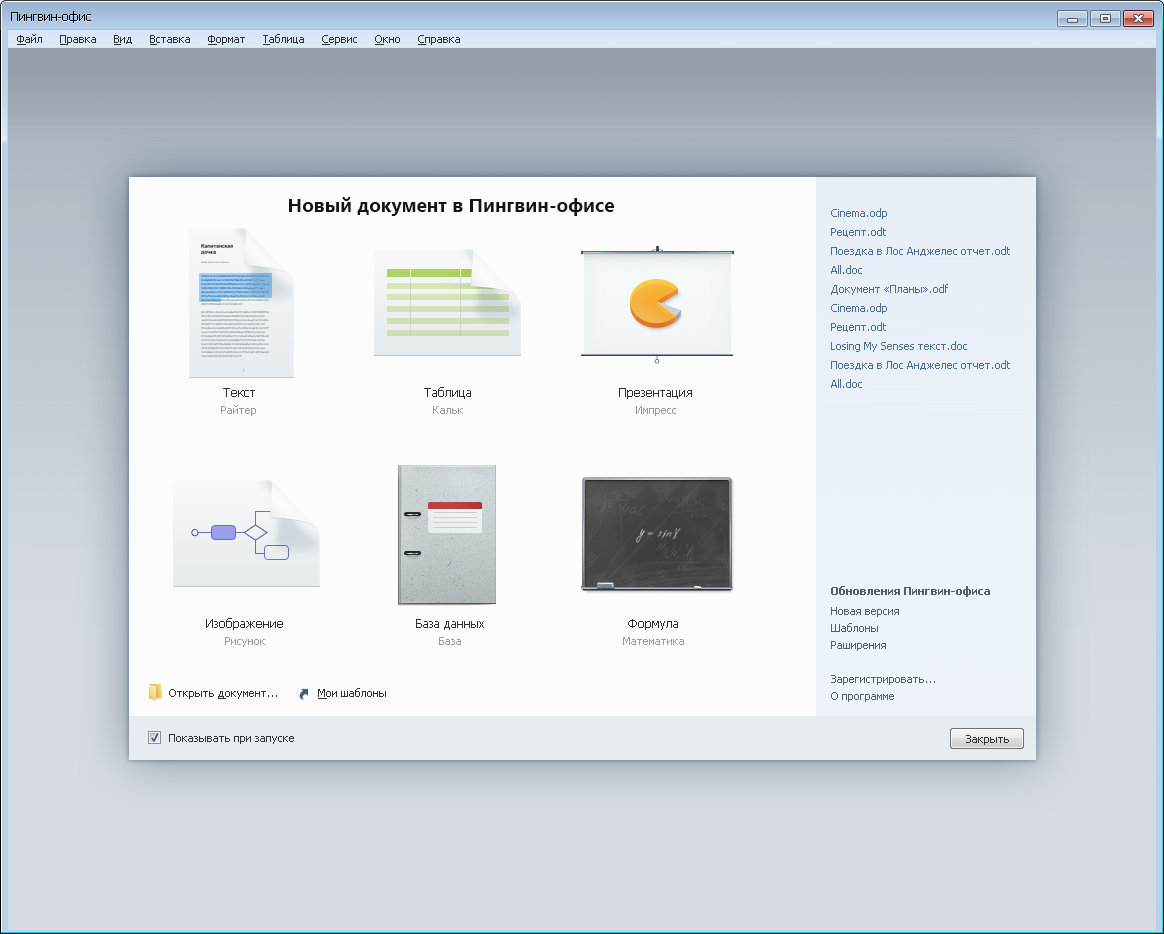This screenshot has width=1164, height=934.
Task: Open the О программе link
Action: tap(862, 696)
